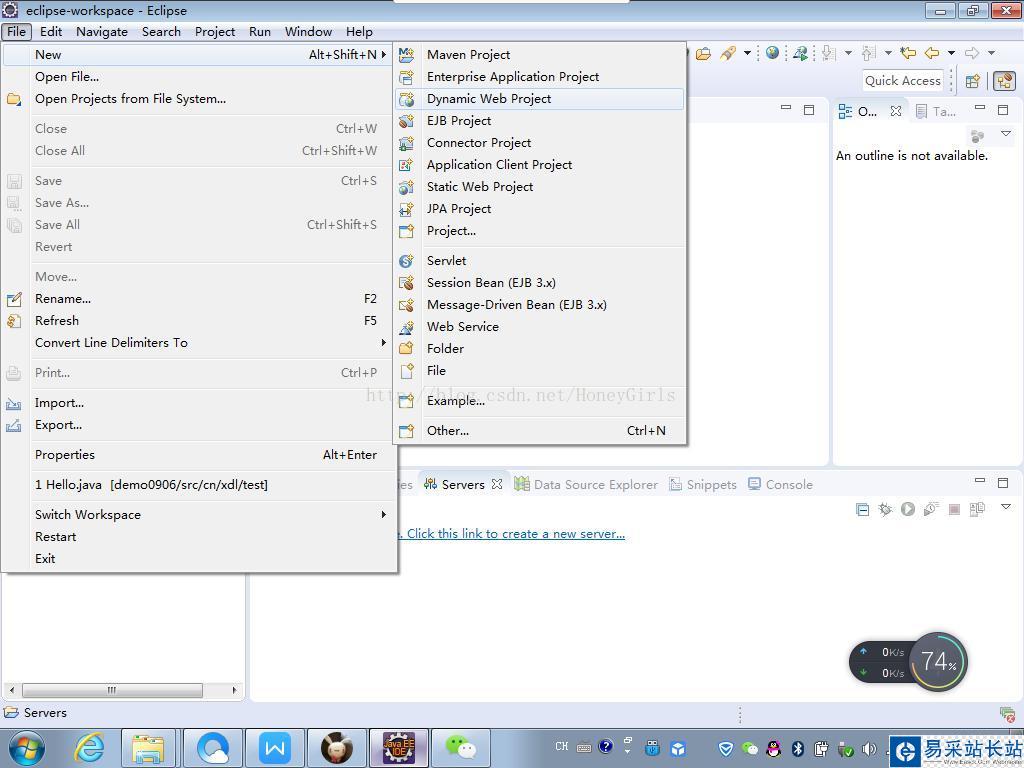Image resolution: width=1024 pixels, height=768 pixels.
Task: Switch to the Data Source Explorer tab
Action: coord(586,485)
